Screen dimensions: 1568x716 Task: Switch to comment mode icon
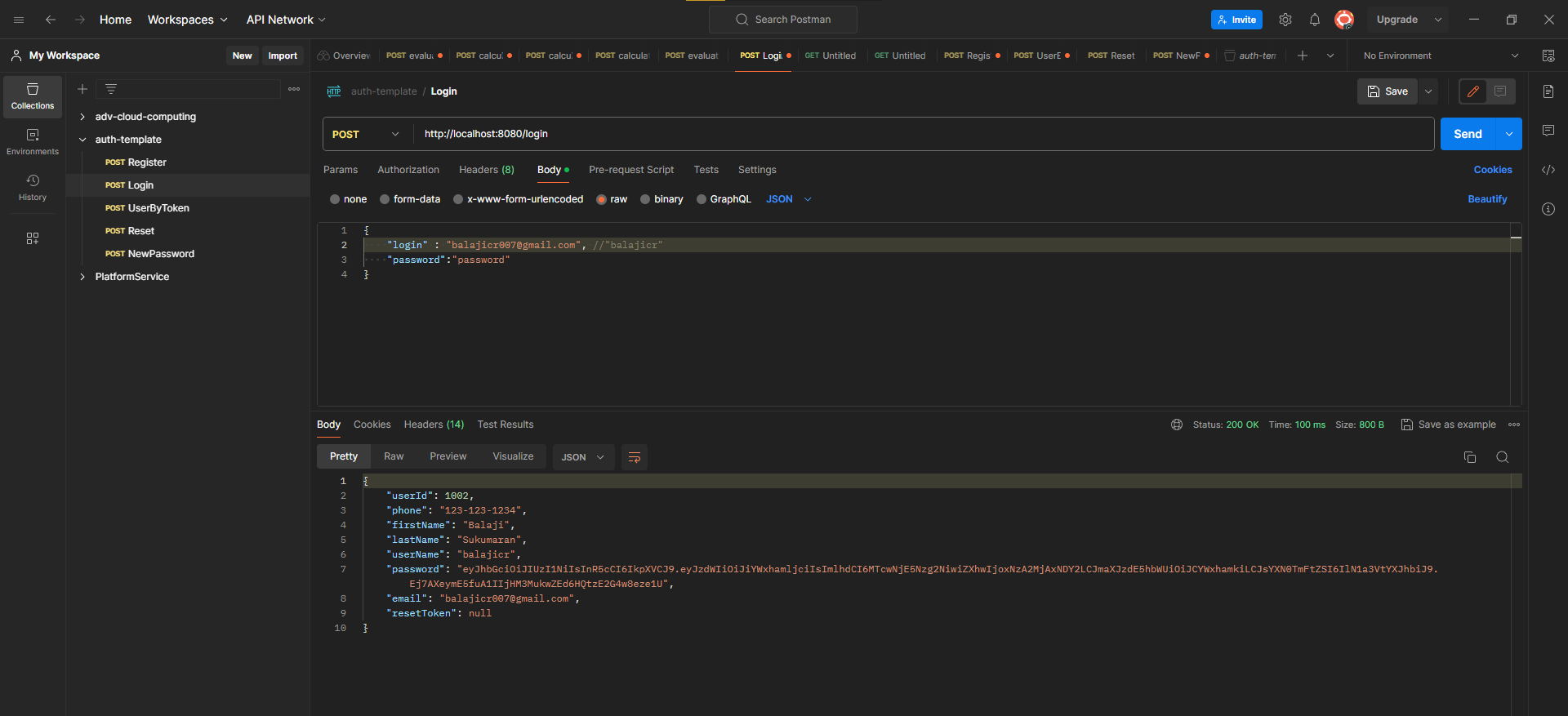[1500, 91]
